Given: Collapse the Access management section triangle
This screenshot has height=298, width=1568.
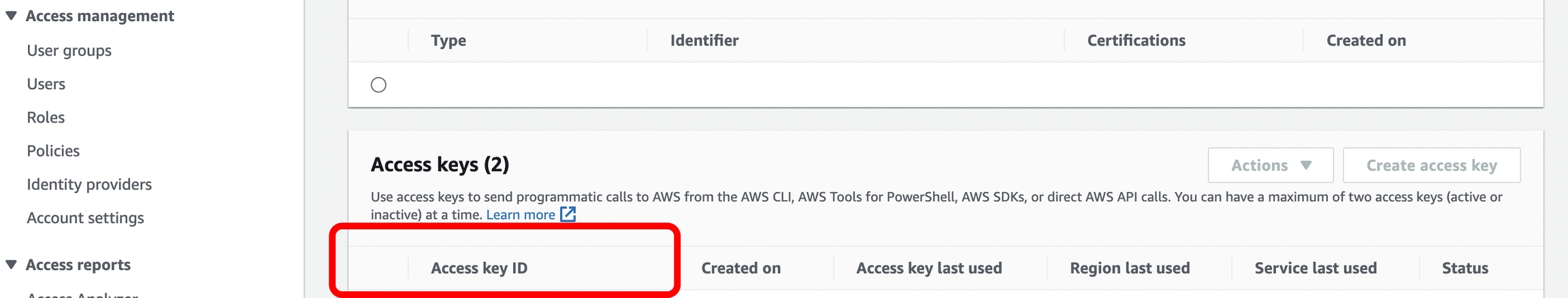Looking at the screenshot, I should [11, 16].
